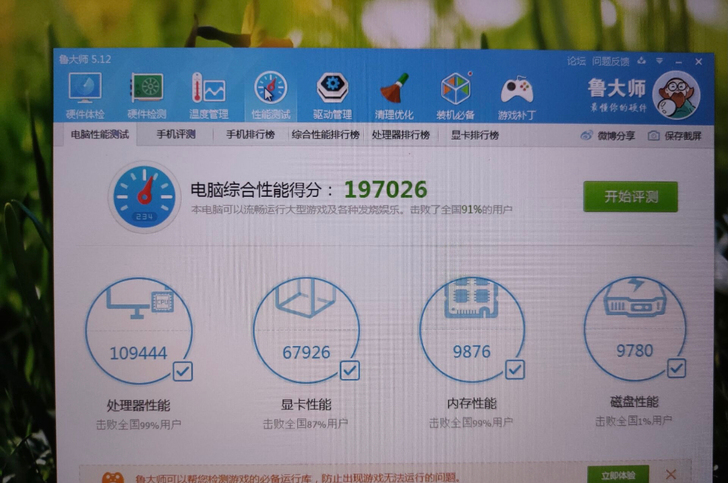Viewport: 728px width, 483px height.
Task: Click the 磁盘性能 label
Action: tap(634, 402)
